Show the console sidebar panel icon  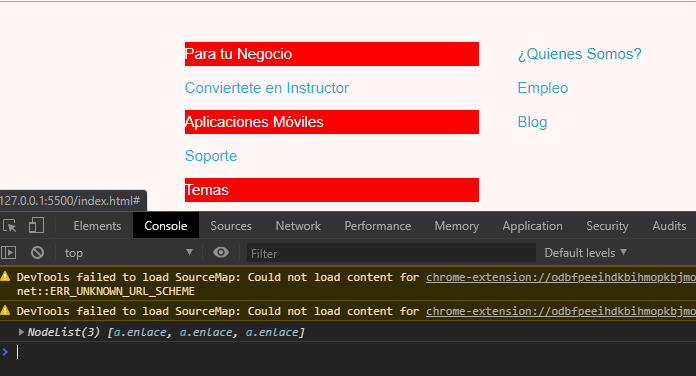(9, 253)
